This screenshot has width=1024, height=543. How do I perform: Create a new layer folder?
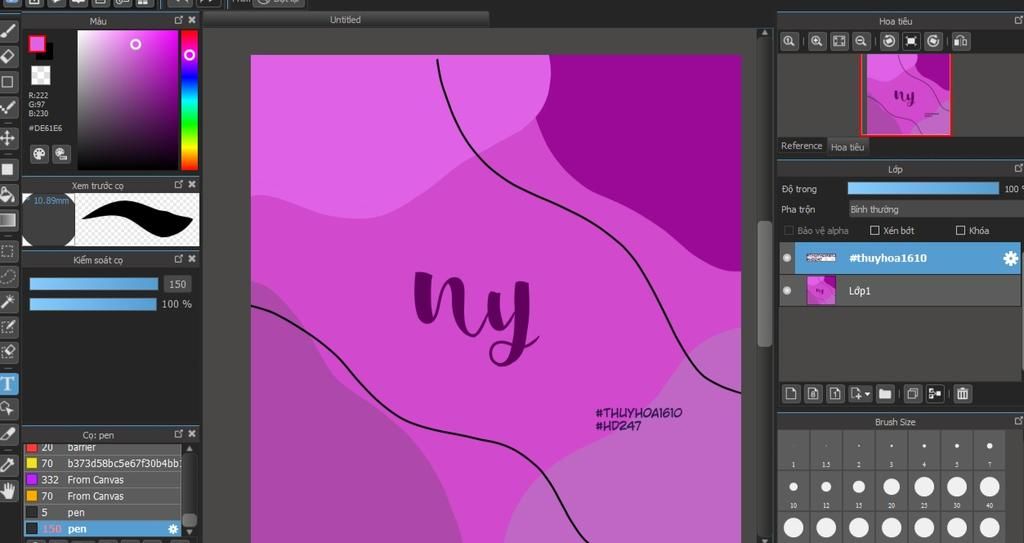pyautogui.click(x=885, y=393)
